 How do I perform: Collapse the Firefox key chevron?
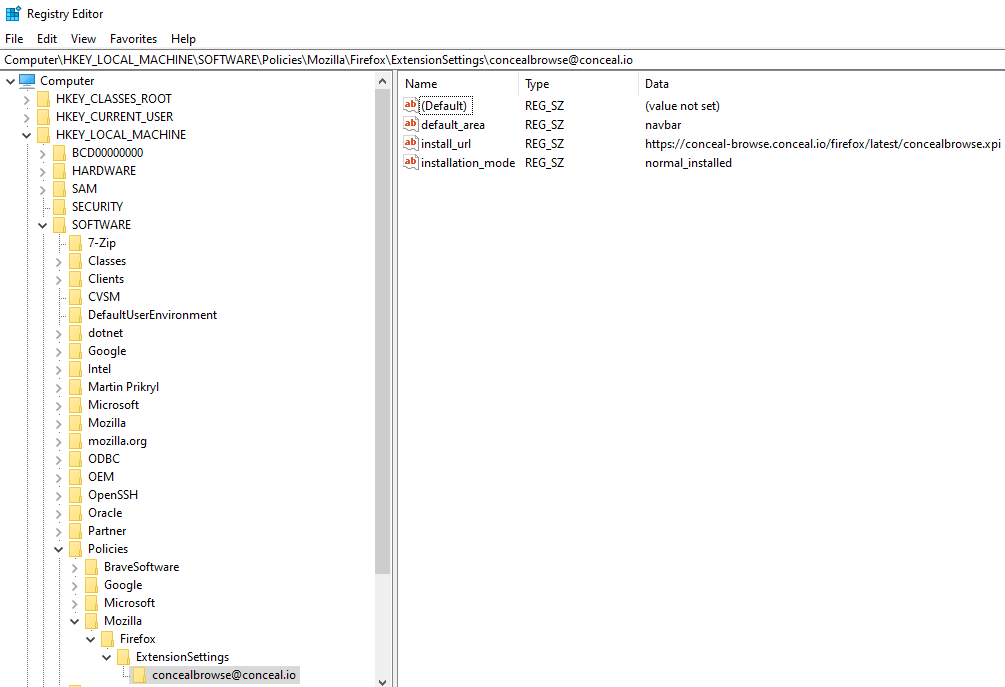(x=90, y=639)
